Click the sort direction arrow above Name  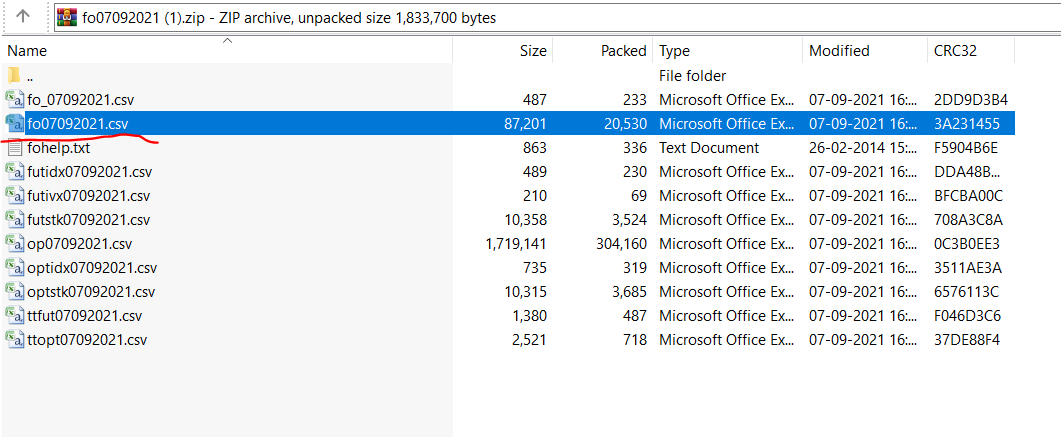pyautogui.click(x=227, y=41)
